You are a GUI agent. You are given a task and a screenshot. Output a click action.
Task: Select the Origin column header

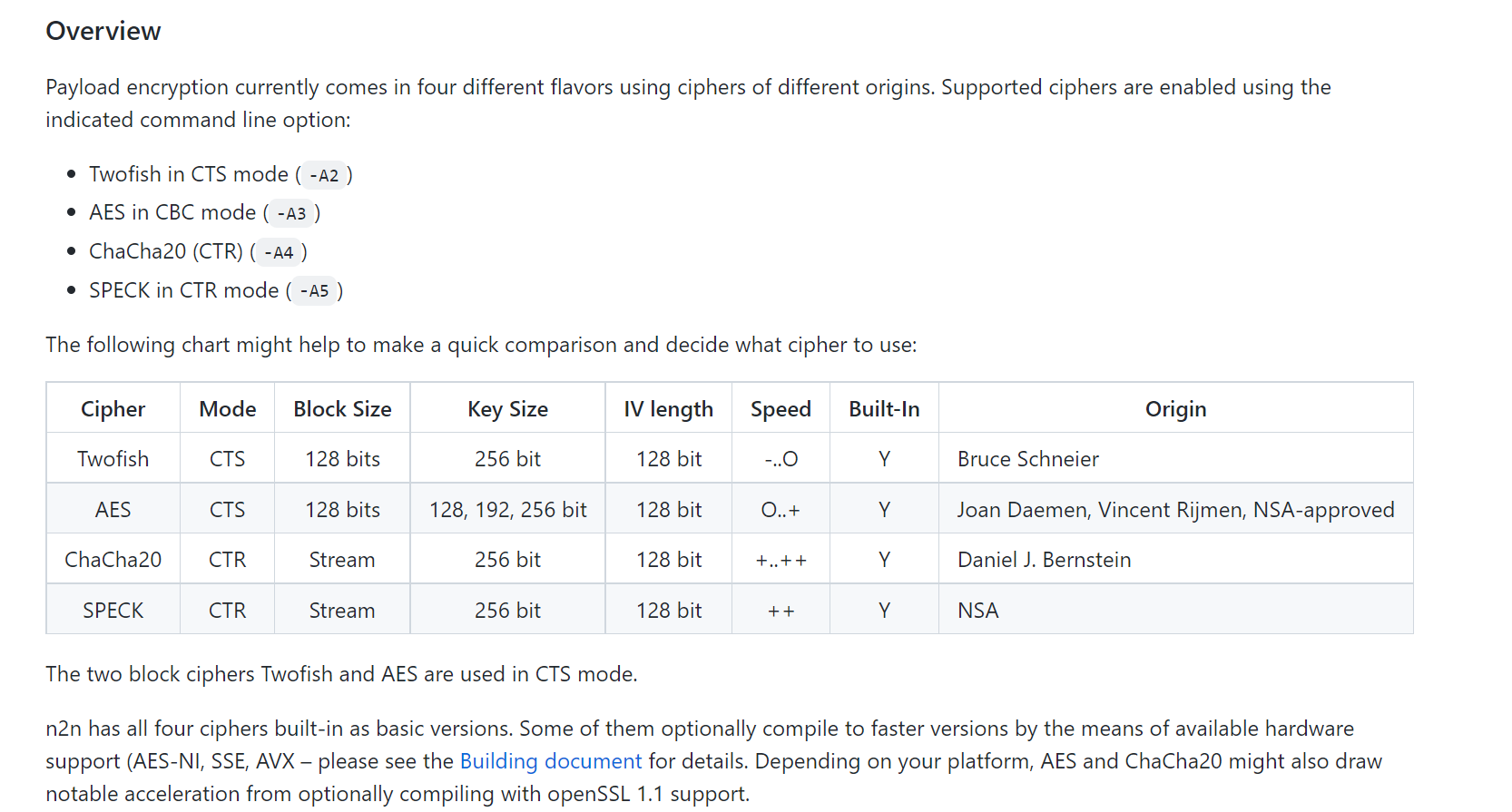click(x=1175, y=409)
